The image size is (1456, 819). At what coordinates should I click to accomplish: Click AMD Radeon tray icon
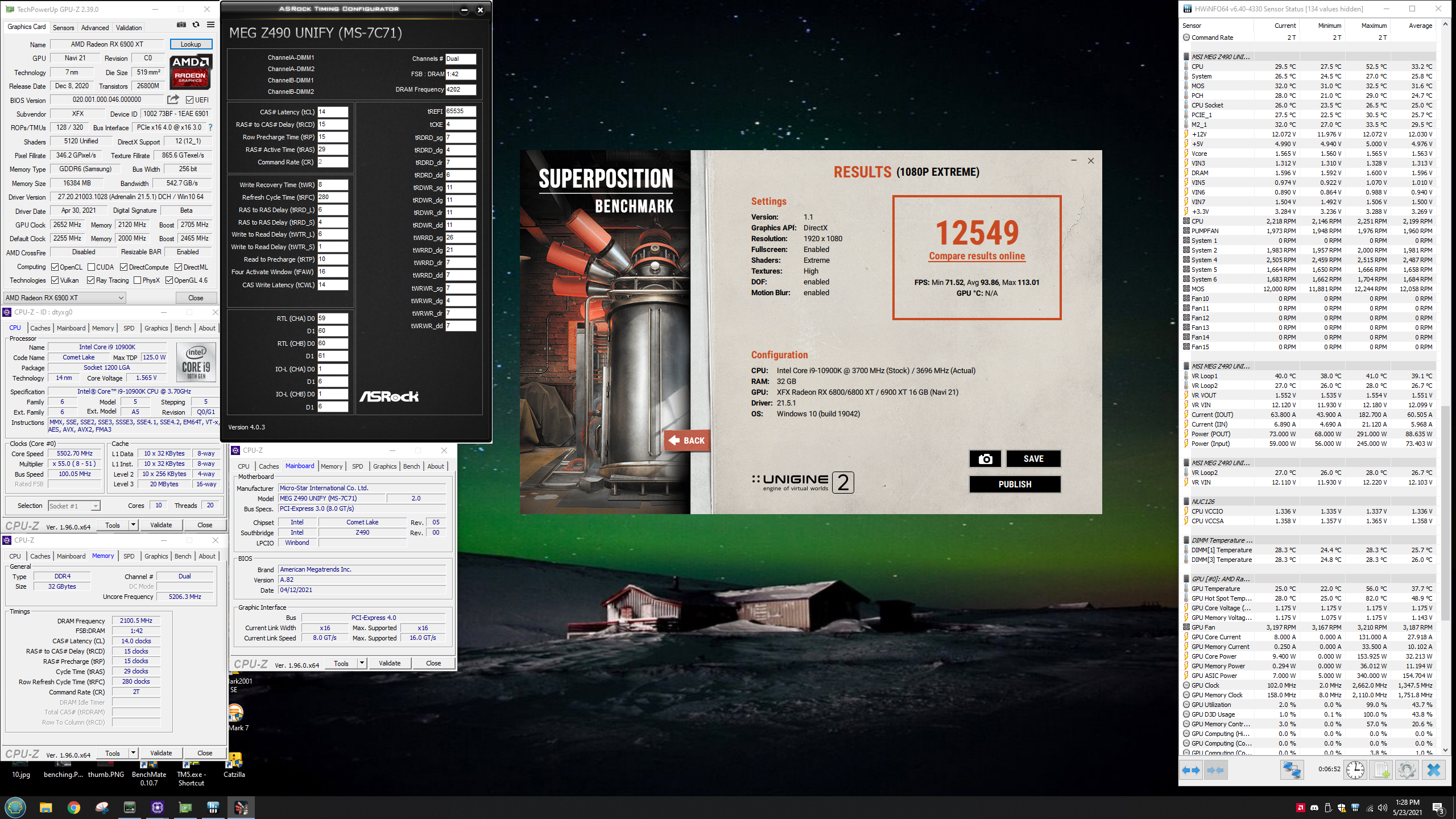tap(1300, 808)
